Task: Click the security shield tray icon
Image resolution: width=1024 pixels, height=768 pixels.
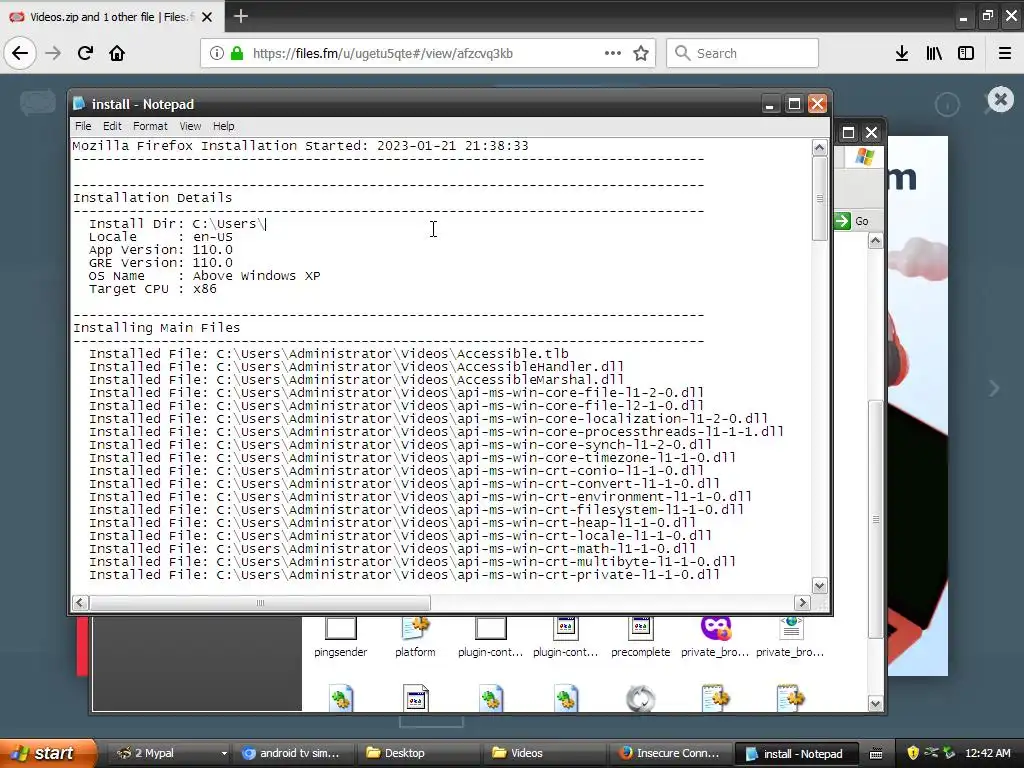Action: (x=912, y=753)
